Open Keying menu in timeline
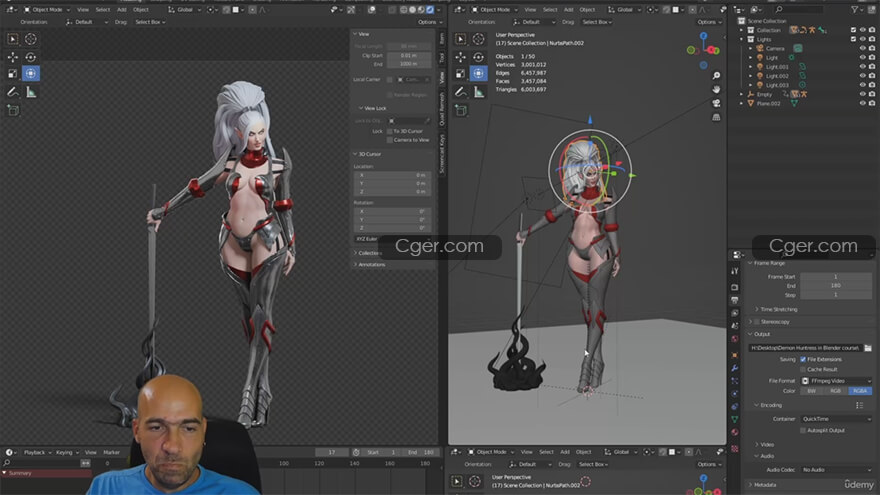880x495 pixels. [x=66, y=452]
